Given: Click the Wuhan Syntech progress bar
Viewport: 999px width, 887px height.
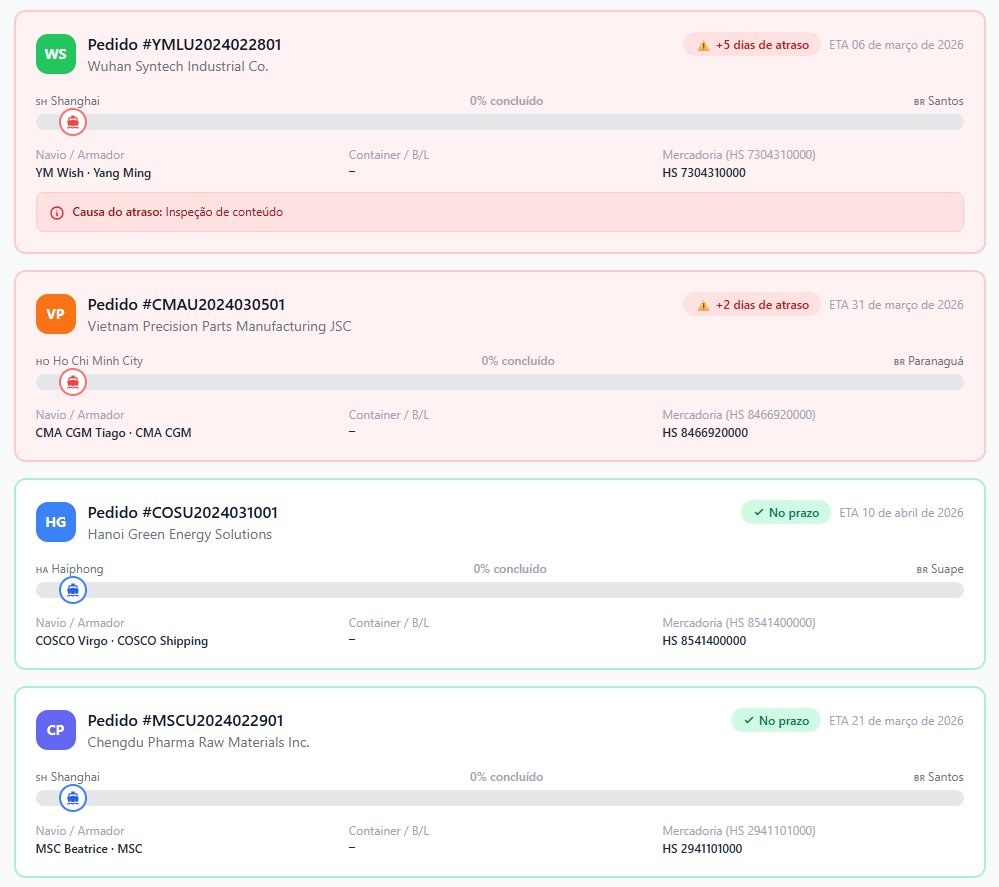Looking at the screenshot, I should pos(500,122).
